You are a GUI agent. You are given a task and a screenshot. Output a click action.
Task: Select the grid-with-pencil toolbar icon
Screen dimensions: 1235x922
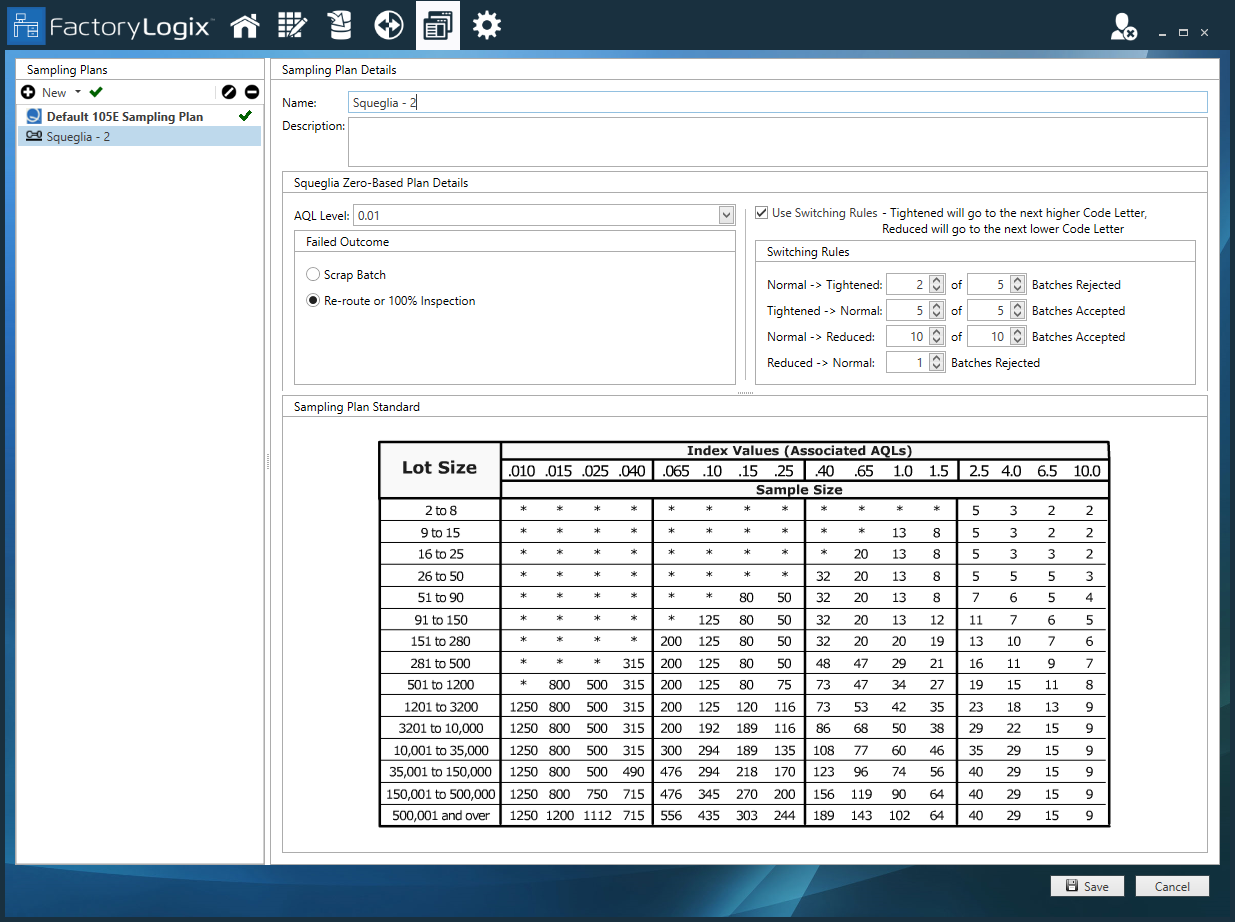(x=292, y=25)
